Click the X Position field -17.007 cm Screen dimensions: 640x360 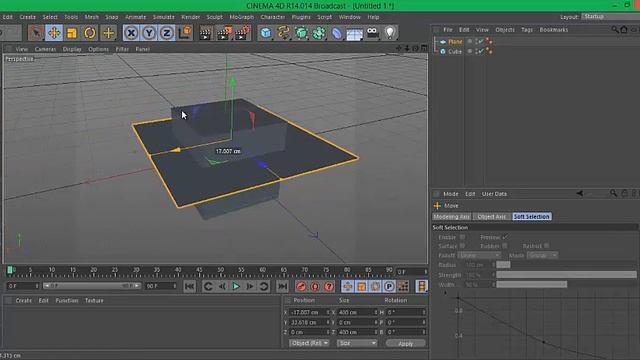(x=309, y=312)
